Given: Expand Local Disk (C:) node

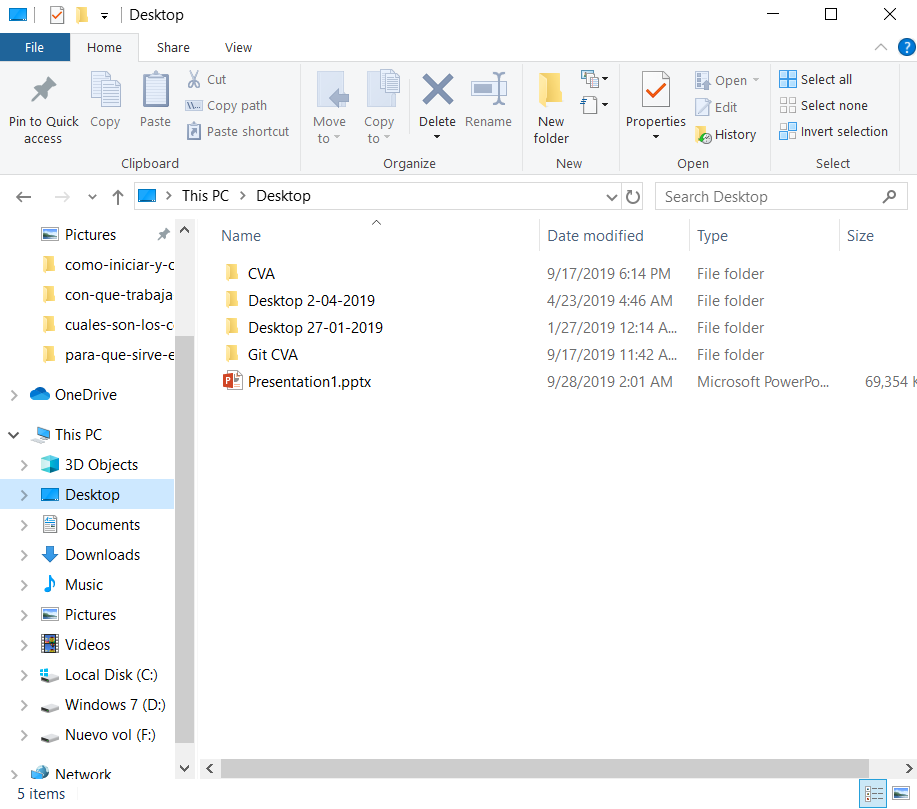Looking at the screenshot, I should [x=24, y=675].
